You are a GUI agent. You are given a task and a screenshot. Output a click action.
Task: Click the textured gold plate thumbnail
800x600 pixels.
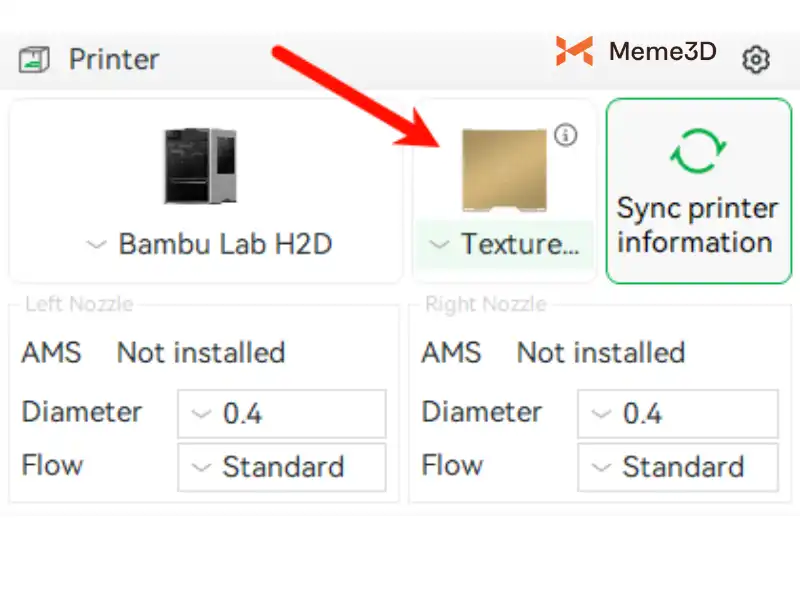tap(504, 170)
